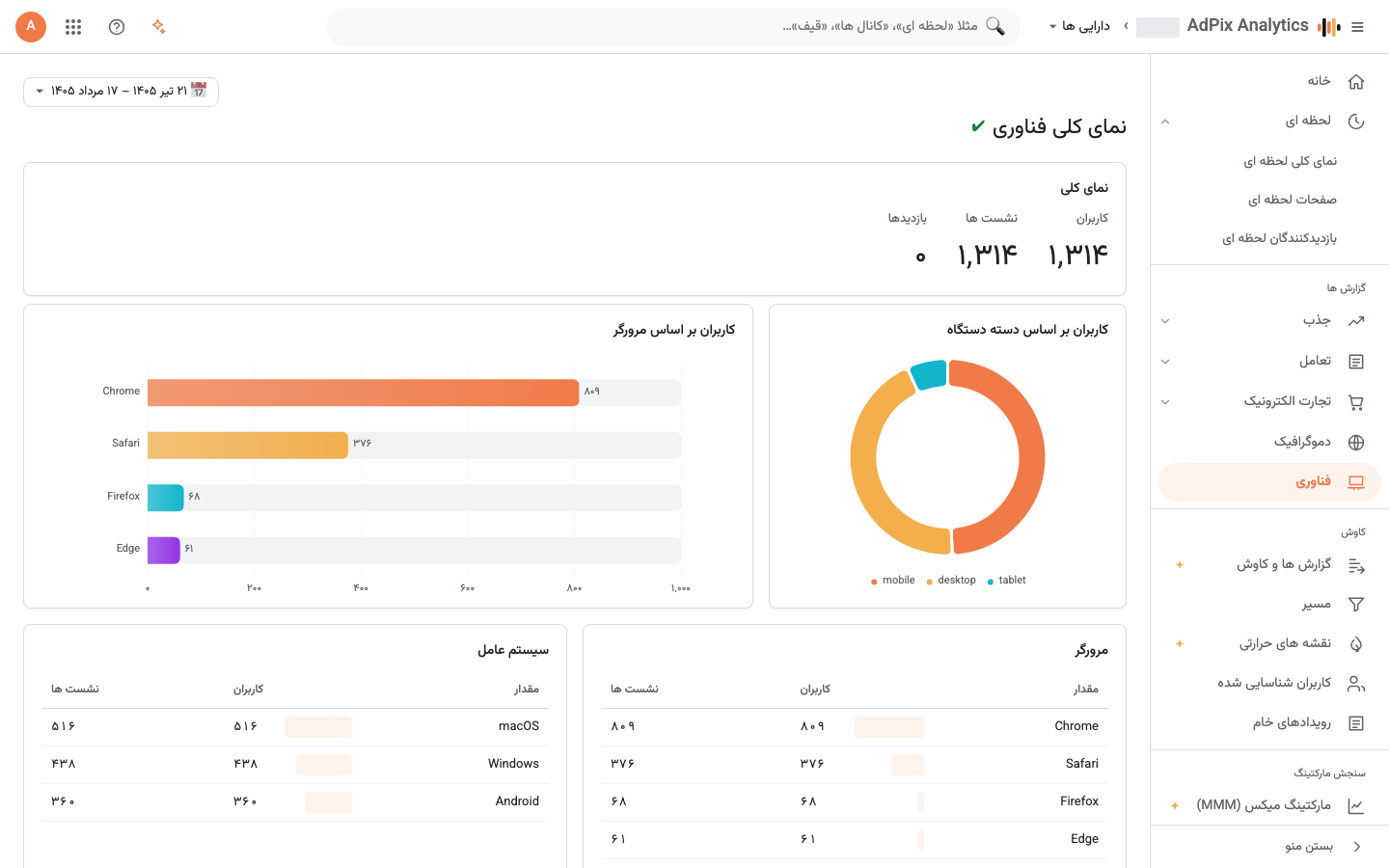The image size is (1389, 868).
Task: Click the Safari bar in browser chart
Action: [x=248, y=446]
